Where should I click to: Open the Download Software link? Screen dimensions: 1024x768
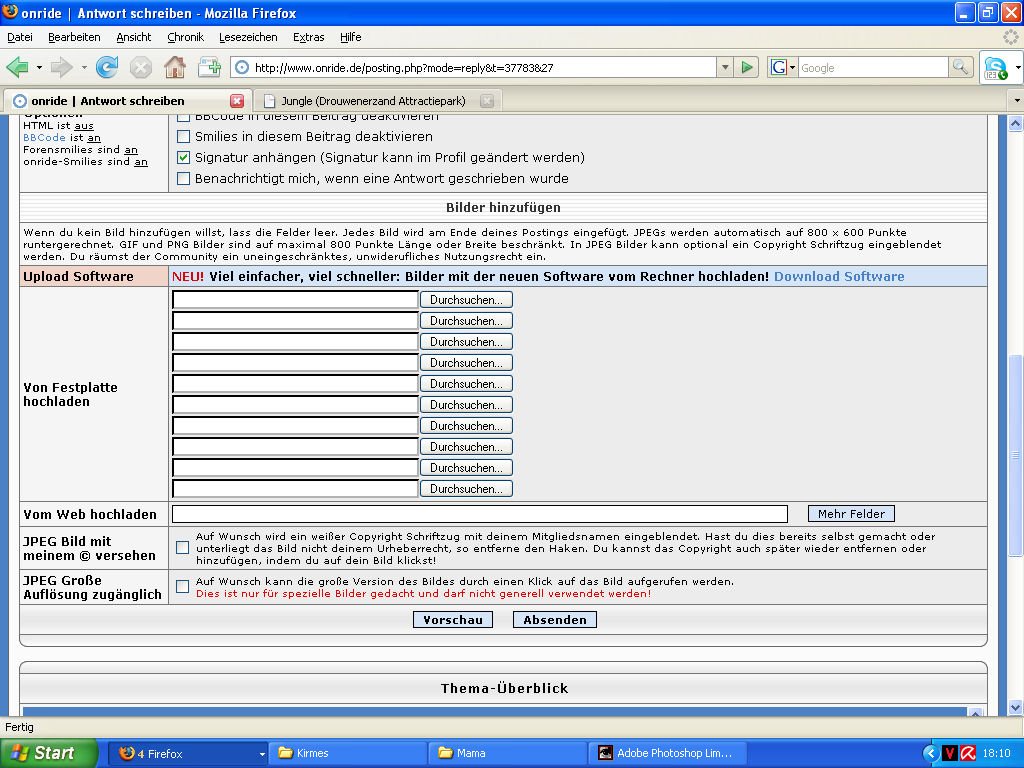point(839,276)
